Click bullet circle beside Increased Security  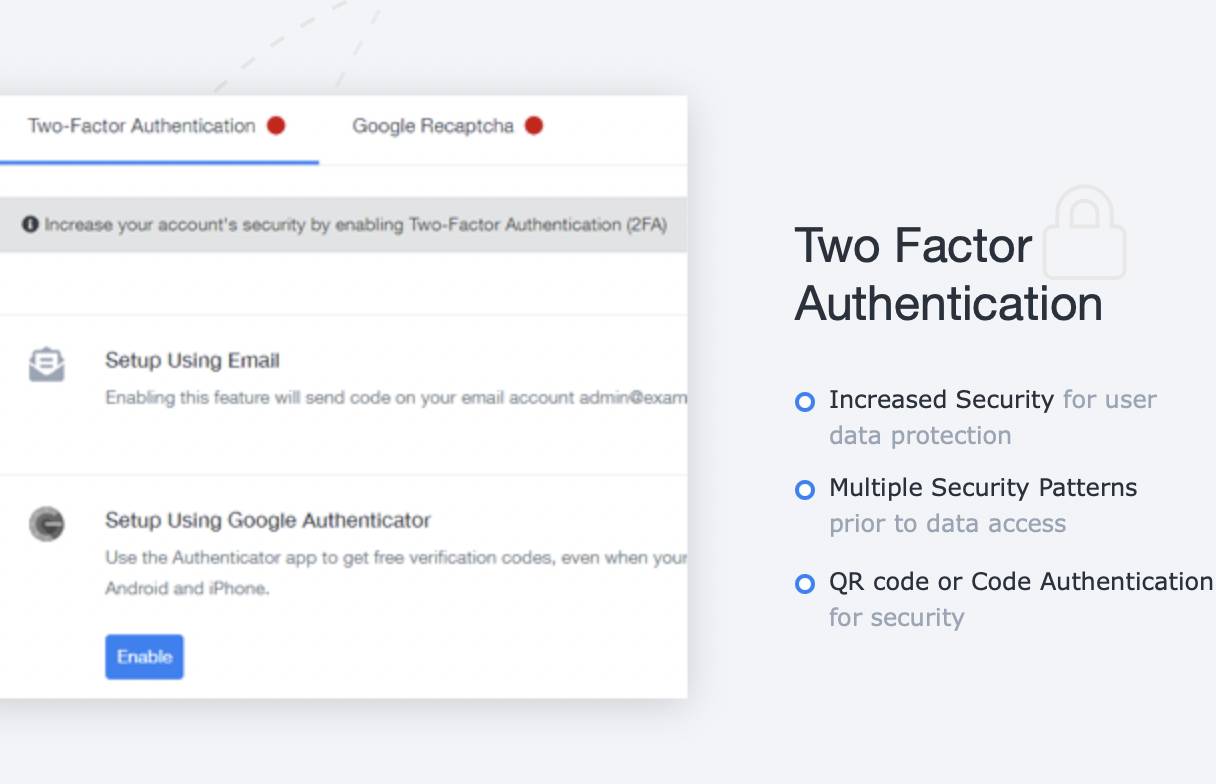pos(804,402)
